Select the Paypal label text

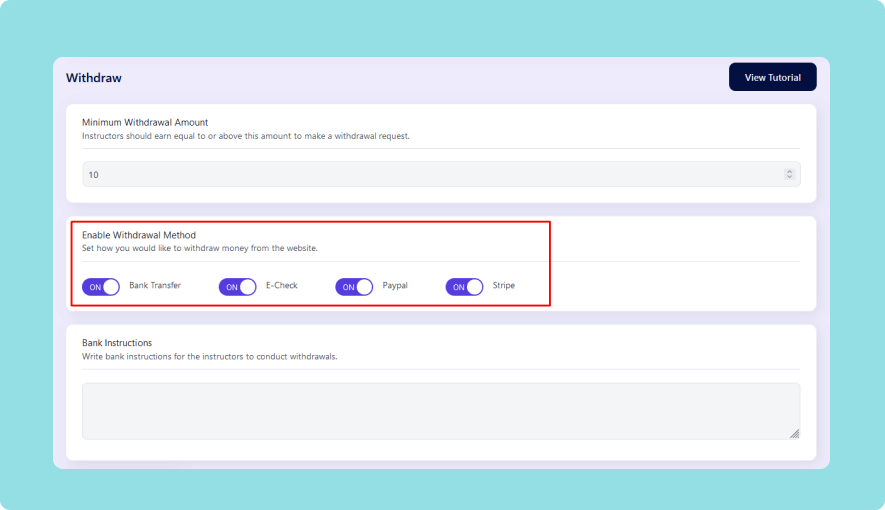[x=395, y=286]
